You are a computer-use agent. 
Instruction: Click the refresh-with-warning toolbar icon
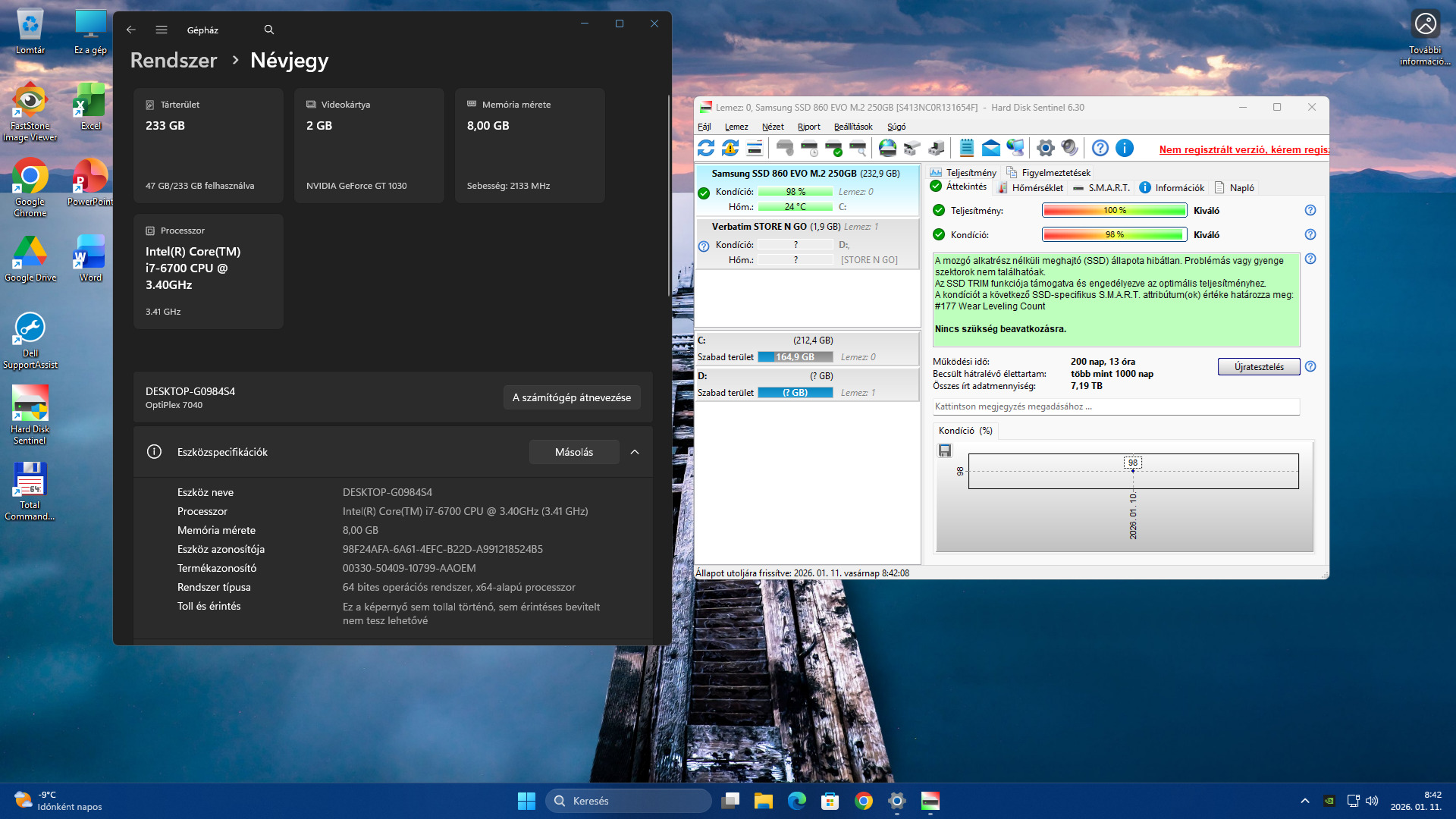[x=730, y=149]
